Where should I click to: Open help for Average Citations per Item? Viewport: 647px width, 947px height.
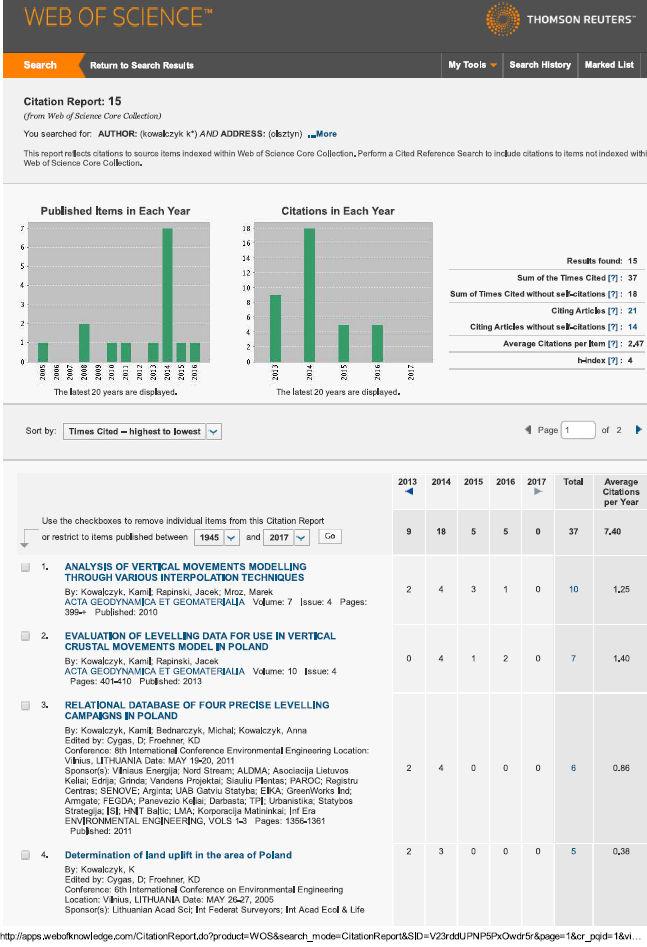(613, 344)
